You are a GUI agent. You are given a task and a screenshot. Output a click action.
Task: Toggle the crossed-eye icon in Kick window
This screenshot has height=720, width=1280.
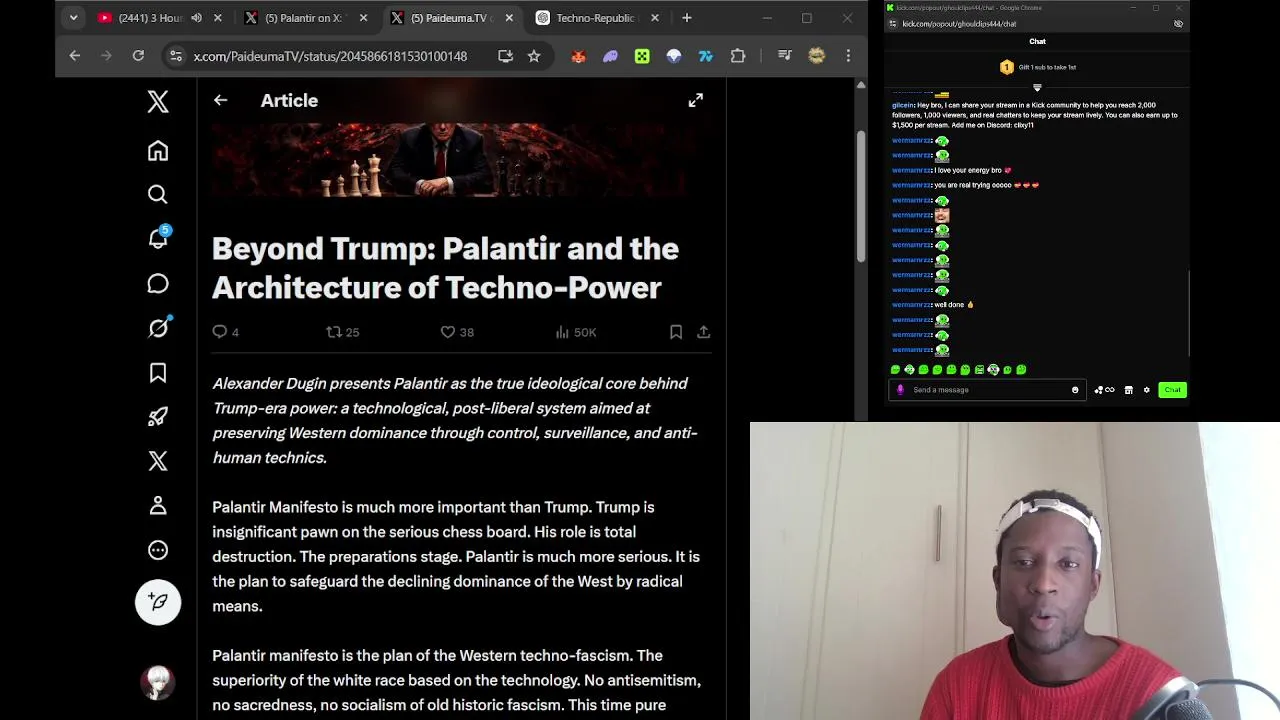coord(1178,23)
